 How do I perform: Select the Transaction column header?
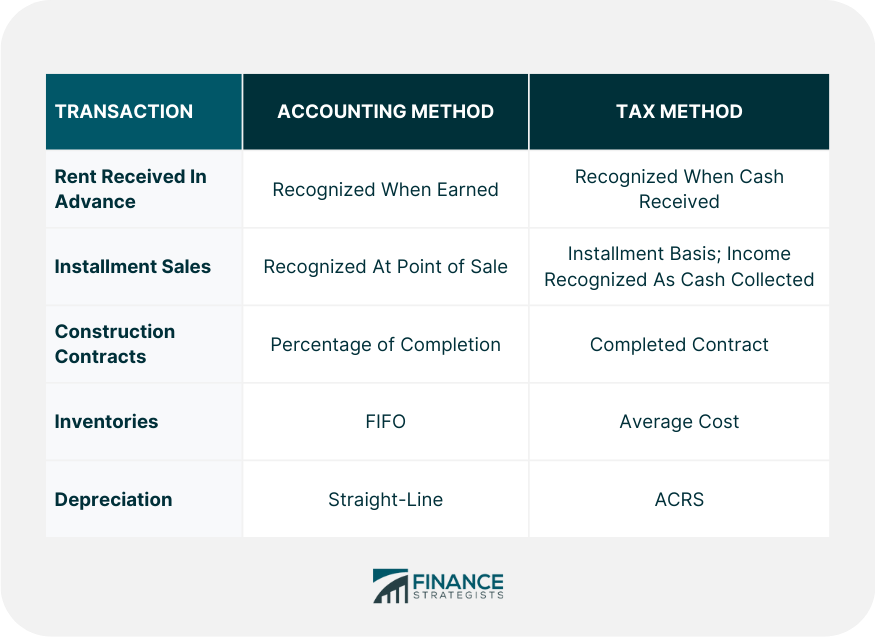tap(124, 112)
